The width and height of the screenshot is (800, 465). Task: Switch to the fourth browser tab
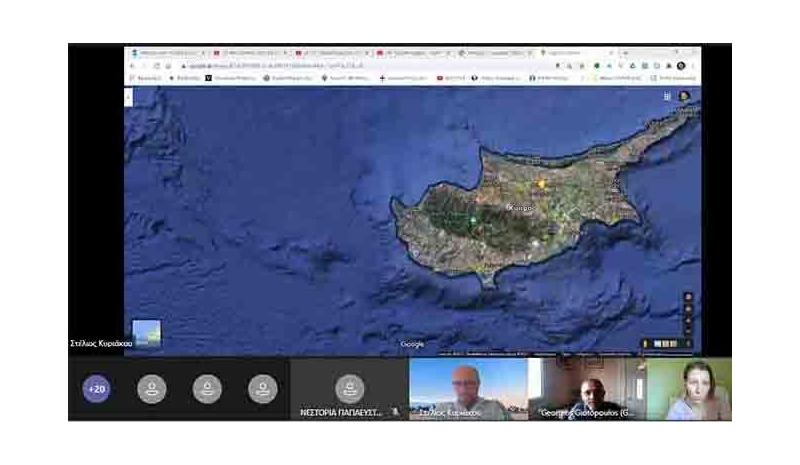[413, 53]
